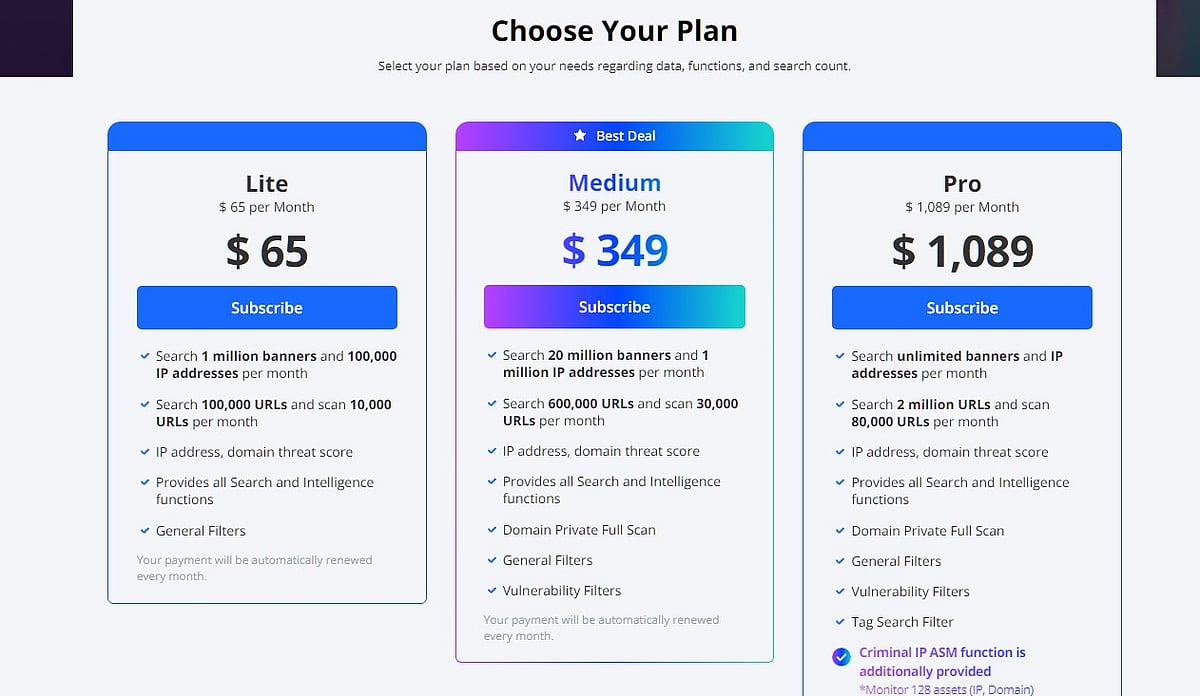Screen dimensions: 1200x696
Task: Subscribe to the Medium plan
Action: point(614,307)
